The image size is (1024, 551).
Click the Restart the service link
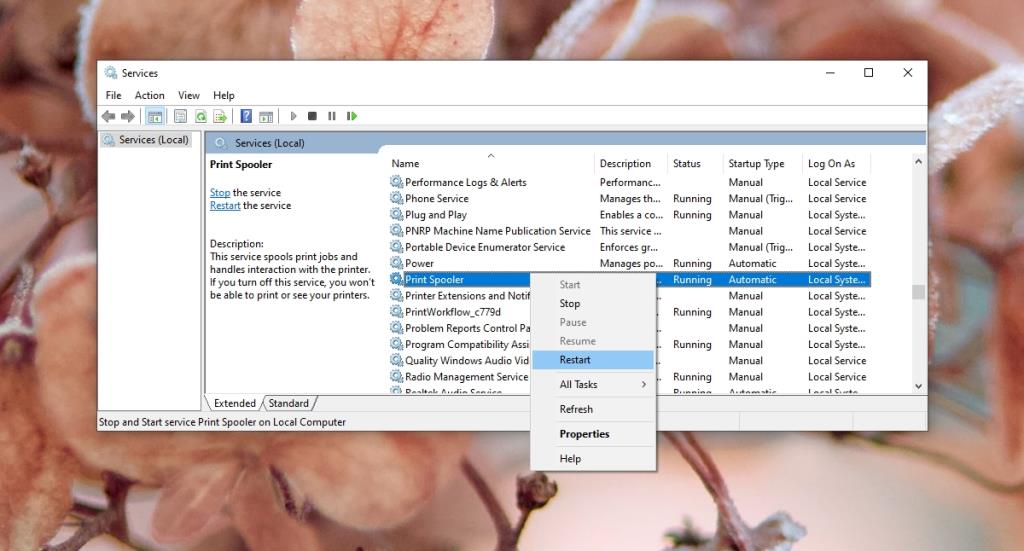point(224,206)
